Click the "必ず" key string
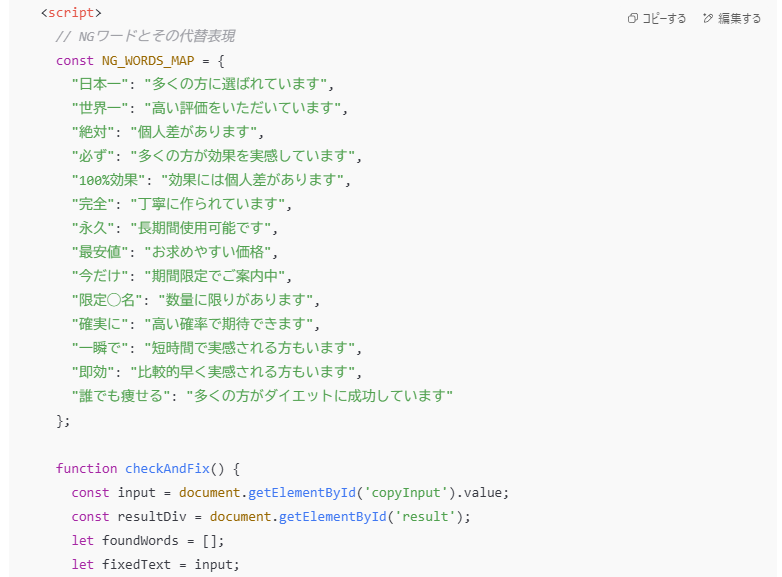Image resolution: width=782 pixels, height=577 pixels. click(93, 156)
